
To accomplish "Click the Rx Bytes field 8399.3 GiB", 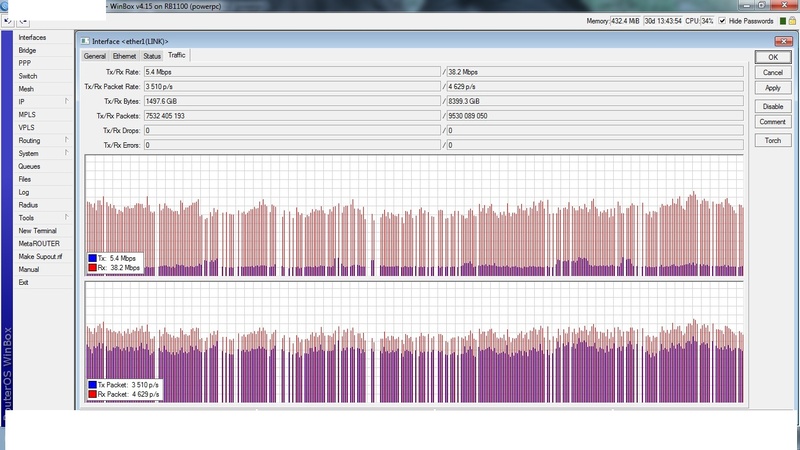I will pos(595,101).
